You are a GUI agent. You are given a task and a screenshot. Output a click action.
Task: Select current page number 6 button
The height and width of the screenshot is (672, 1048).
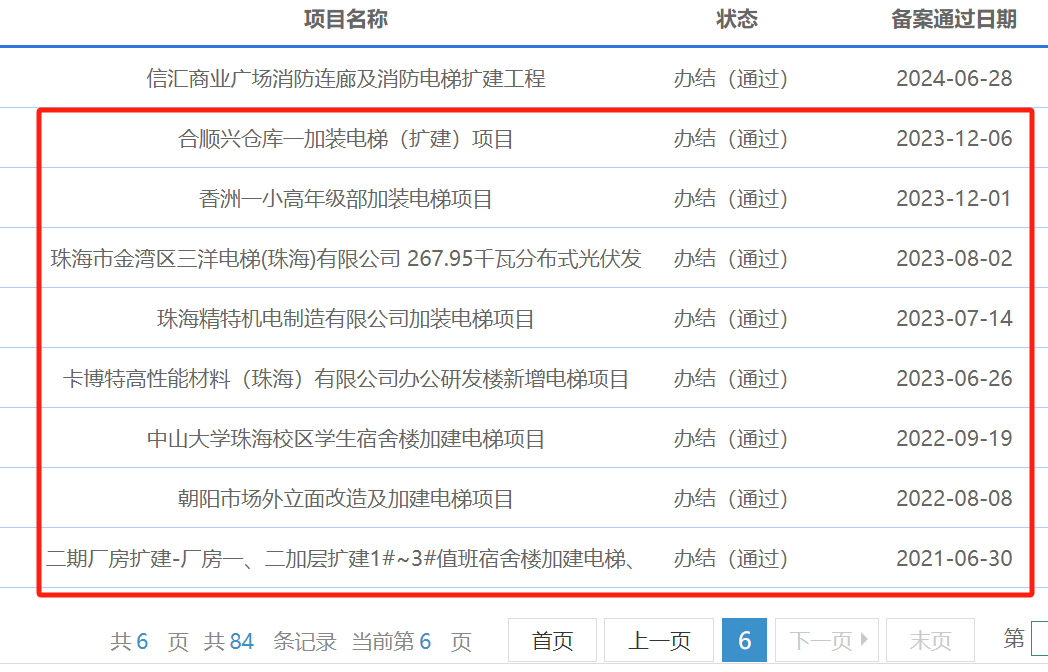(745, 641)
